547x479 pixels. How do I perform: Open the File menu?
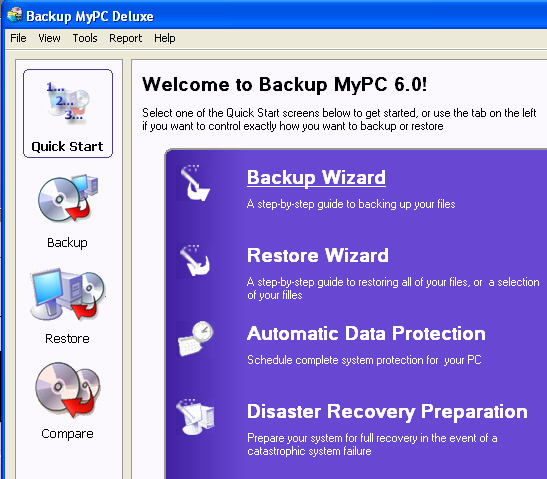coord(18,38)
